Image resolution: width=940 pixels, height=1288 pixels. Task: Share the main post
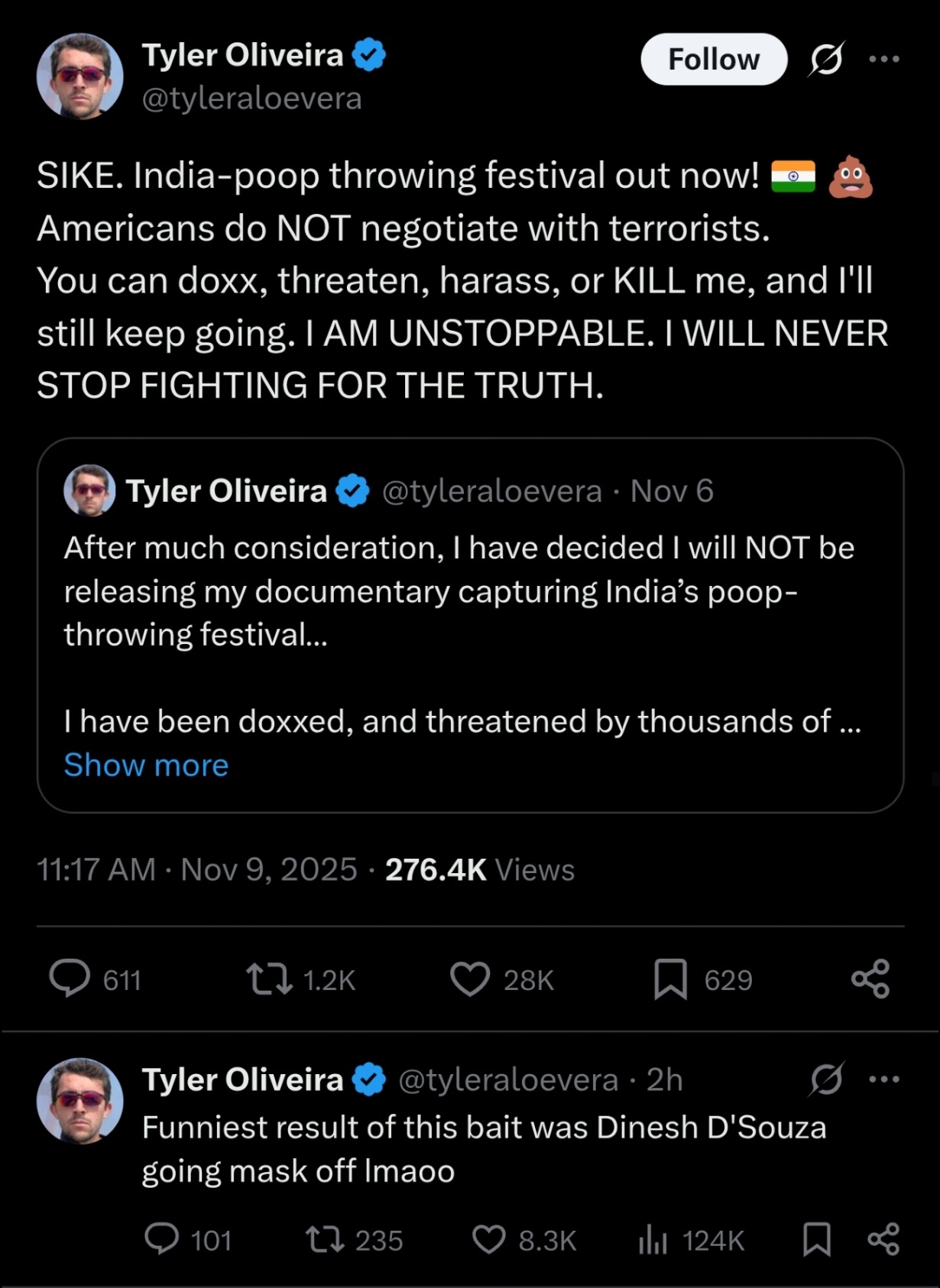(870, 979)
